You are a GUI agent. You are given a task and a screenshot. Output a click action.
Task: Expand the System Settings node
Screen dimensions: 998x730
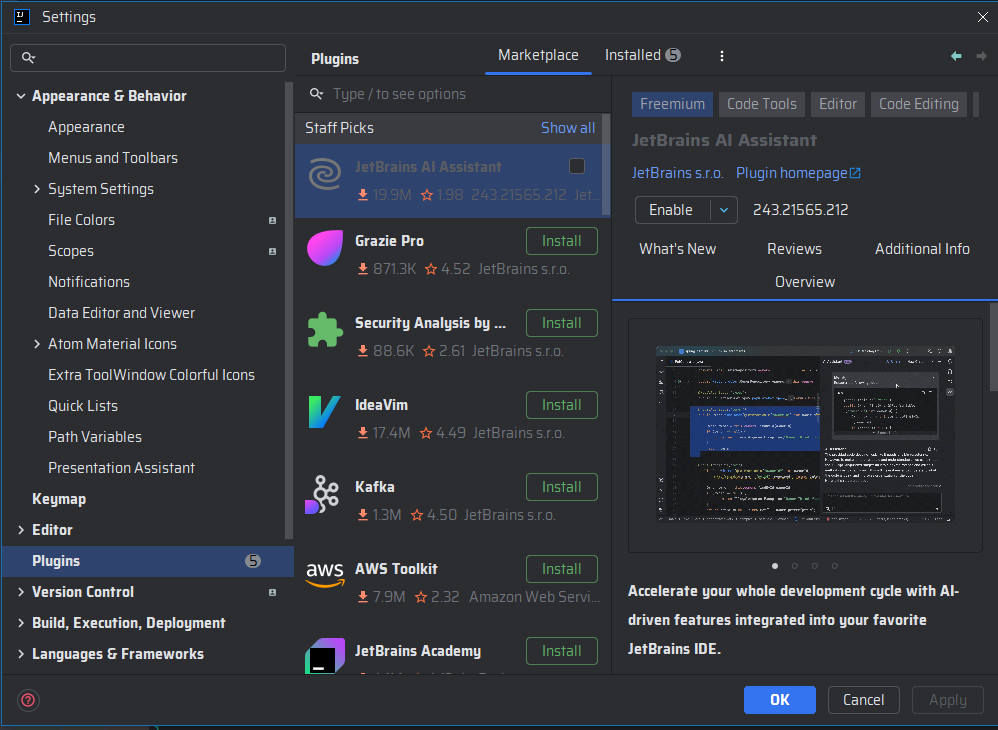(x=37, y=189)
